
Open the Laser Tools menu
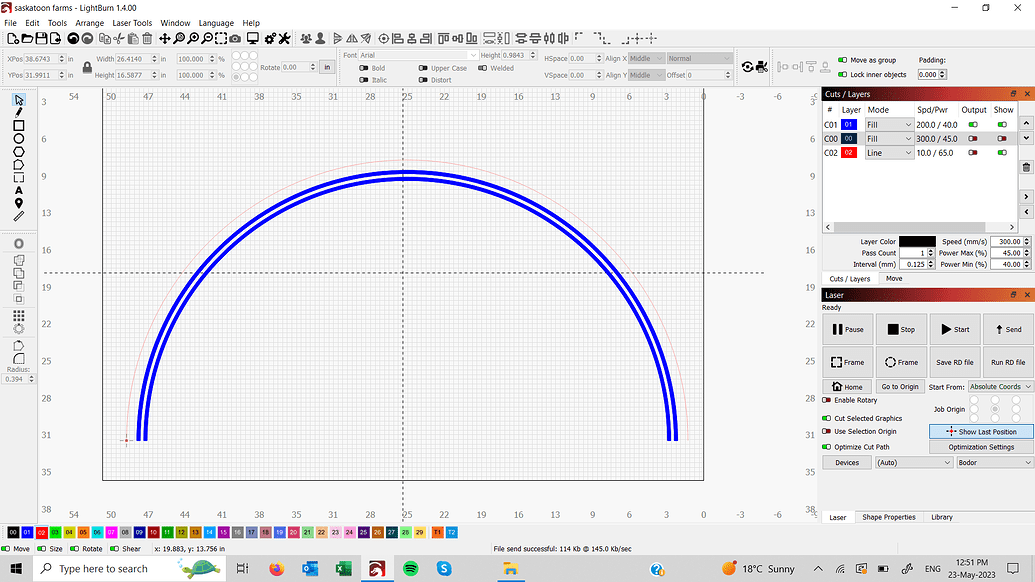(x=131, y=22)
